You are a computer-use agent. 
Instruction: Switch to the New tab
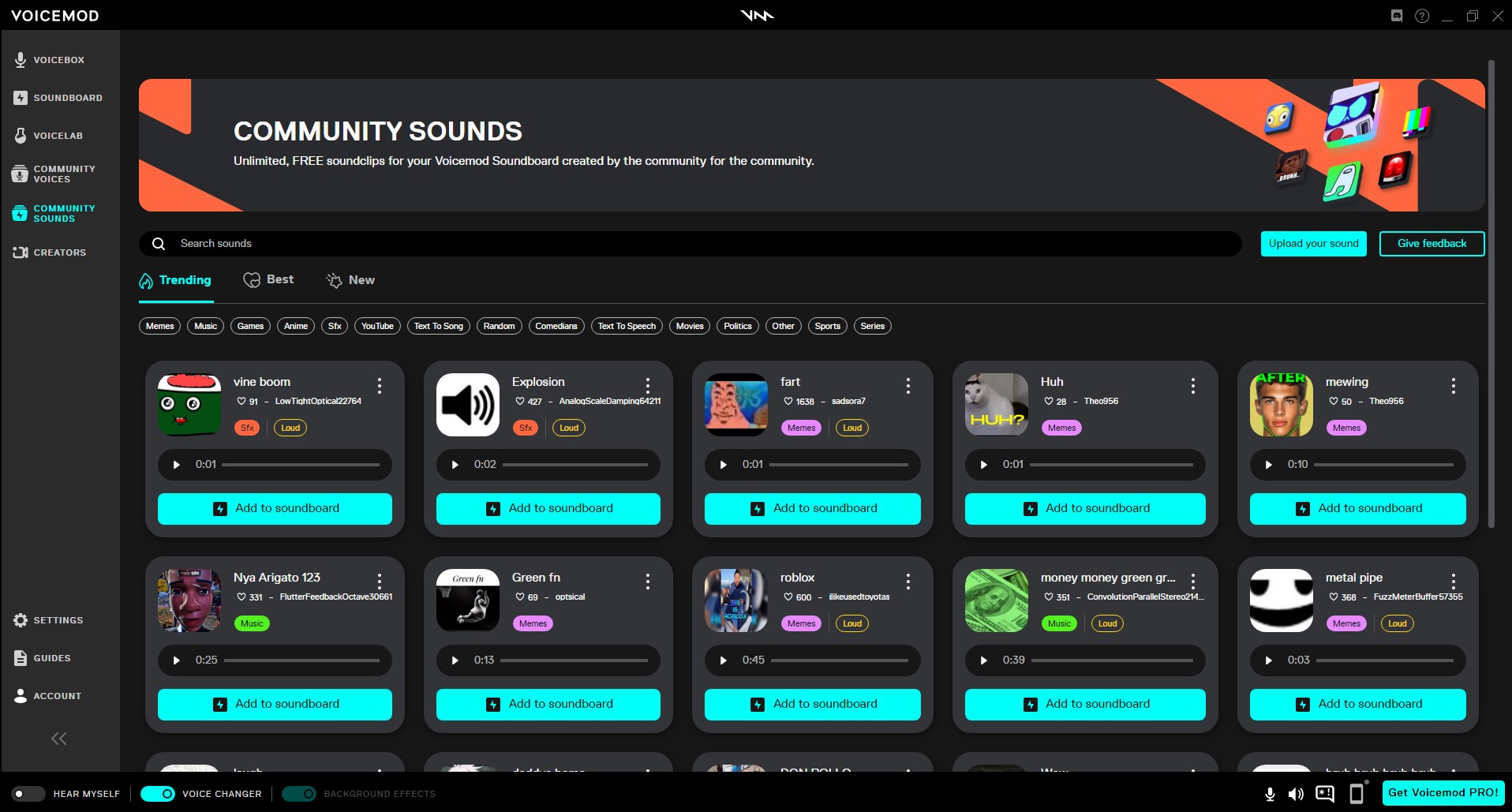tap(350, 280)
